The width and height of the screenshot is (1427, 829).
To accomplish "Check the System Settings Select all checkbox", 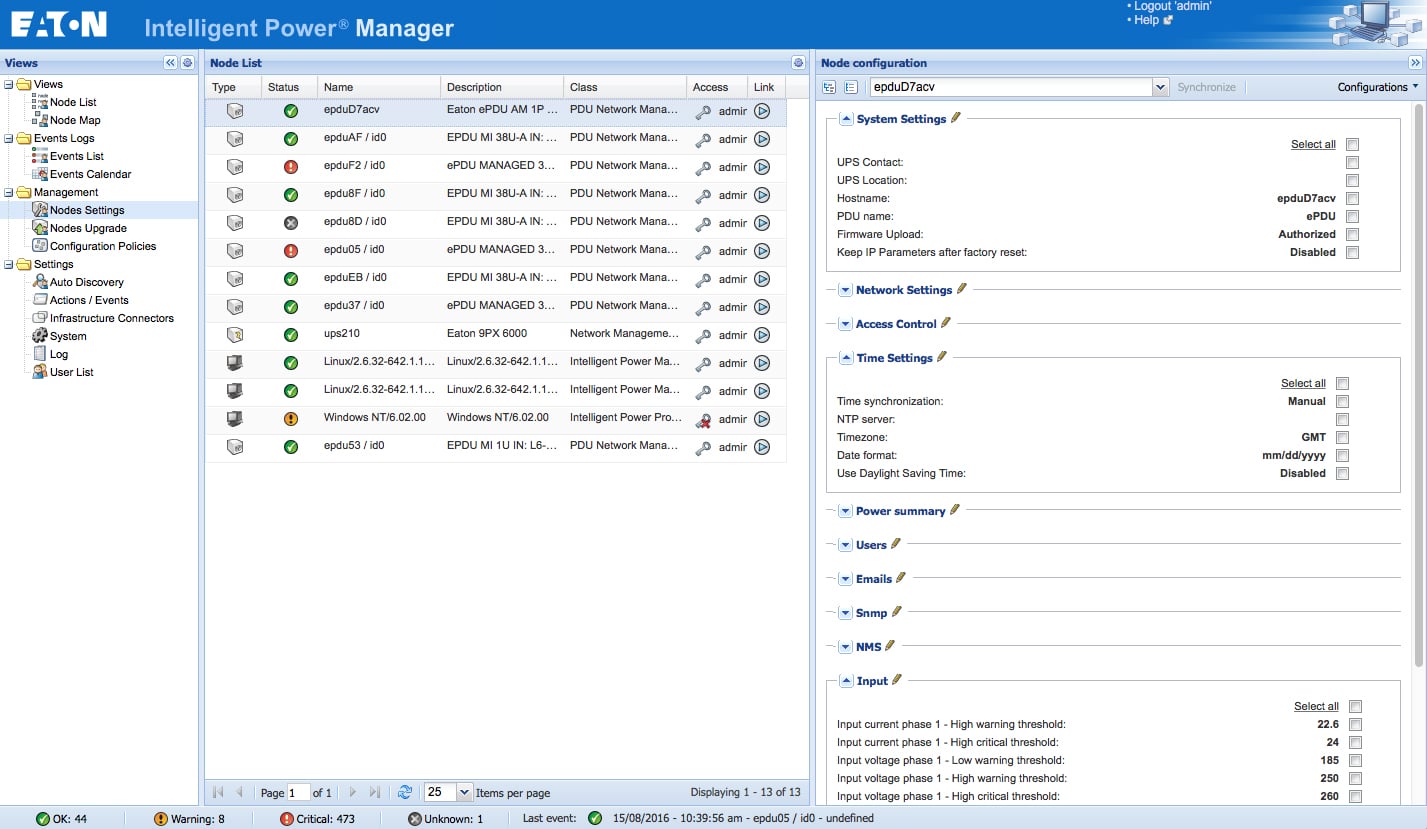I will (1352, 144).
